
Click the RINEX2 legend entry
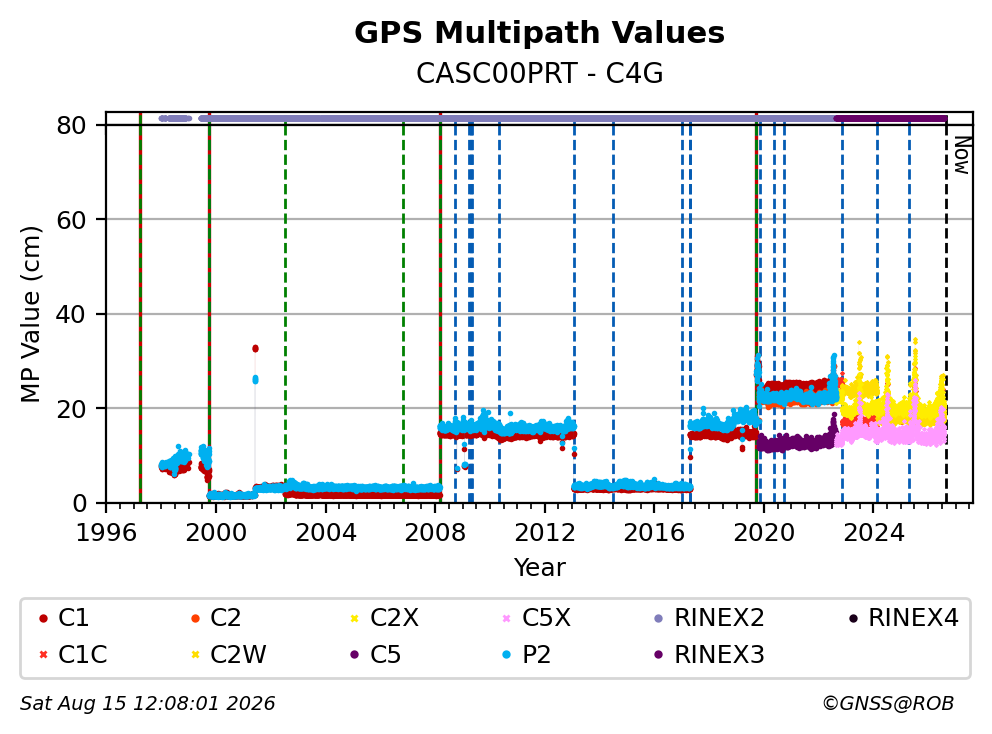point(709,618)
